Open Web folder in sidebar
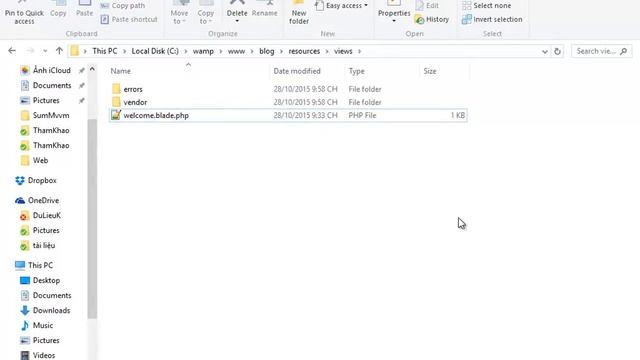This screenshot has width=640, height=360. pos(34,160)
